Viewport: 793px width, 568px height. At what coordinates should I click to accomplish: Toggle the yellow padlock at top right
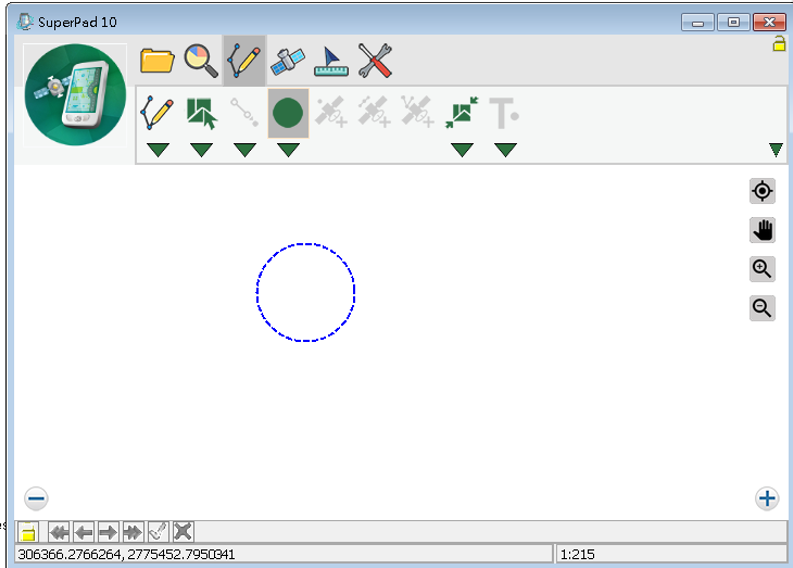(x=779, y=44)
